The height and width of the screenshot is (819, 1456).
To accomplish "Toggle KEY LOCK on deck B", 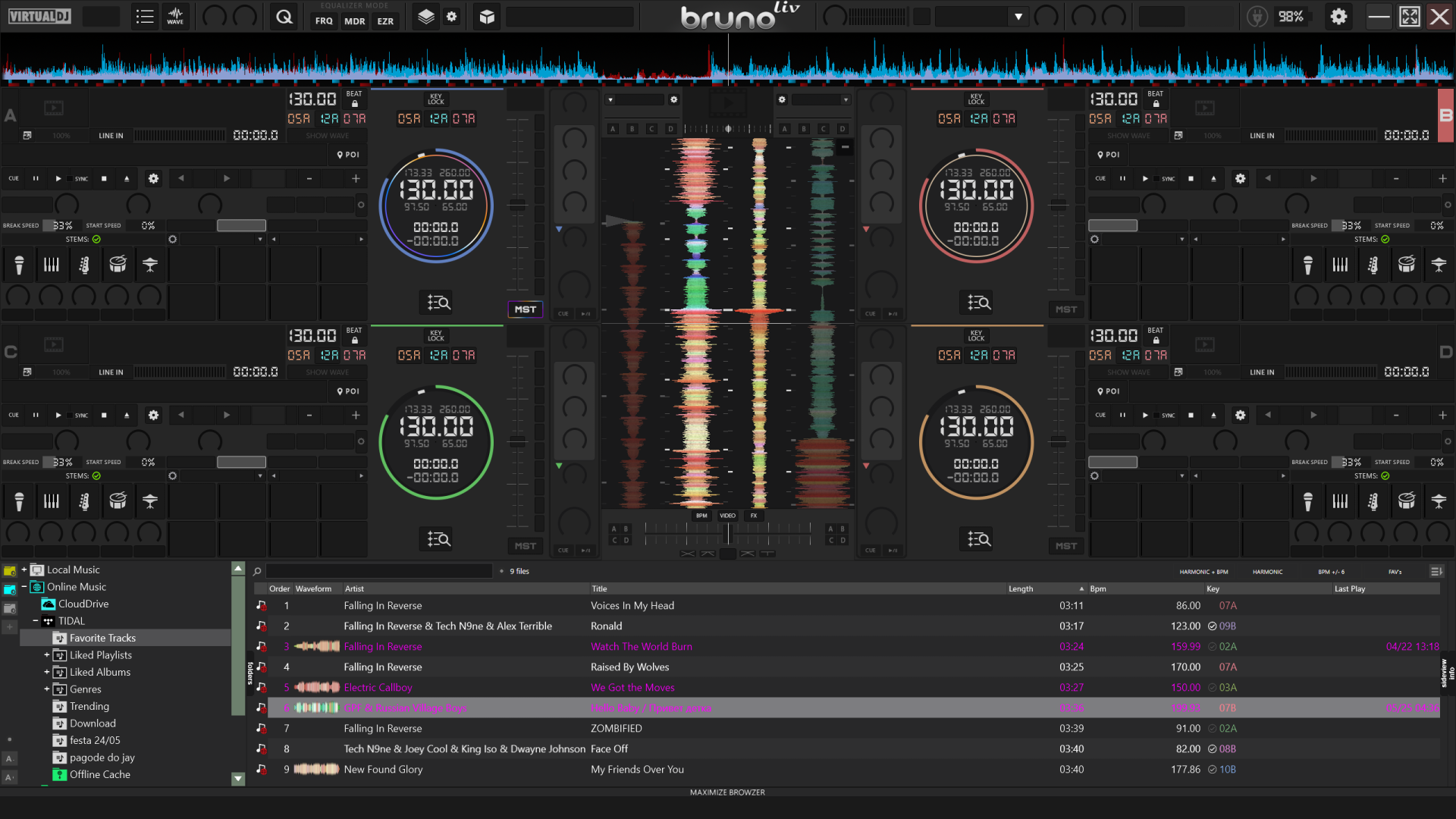I will (977, 99).
